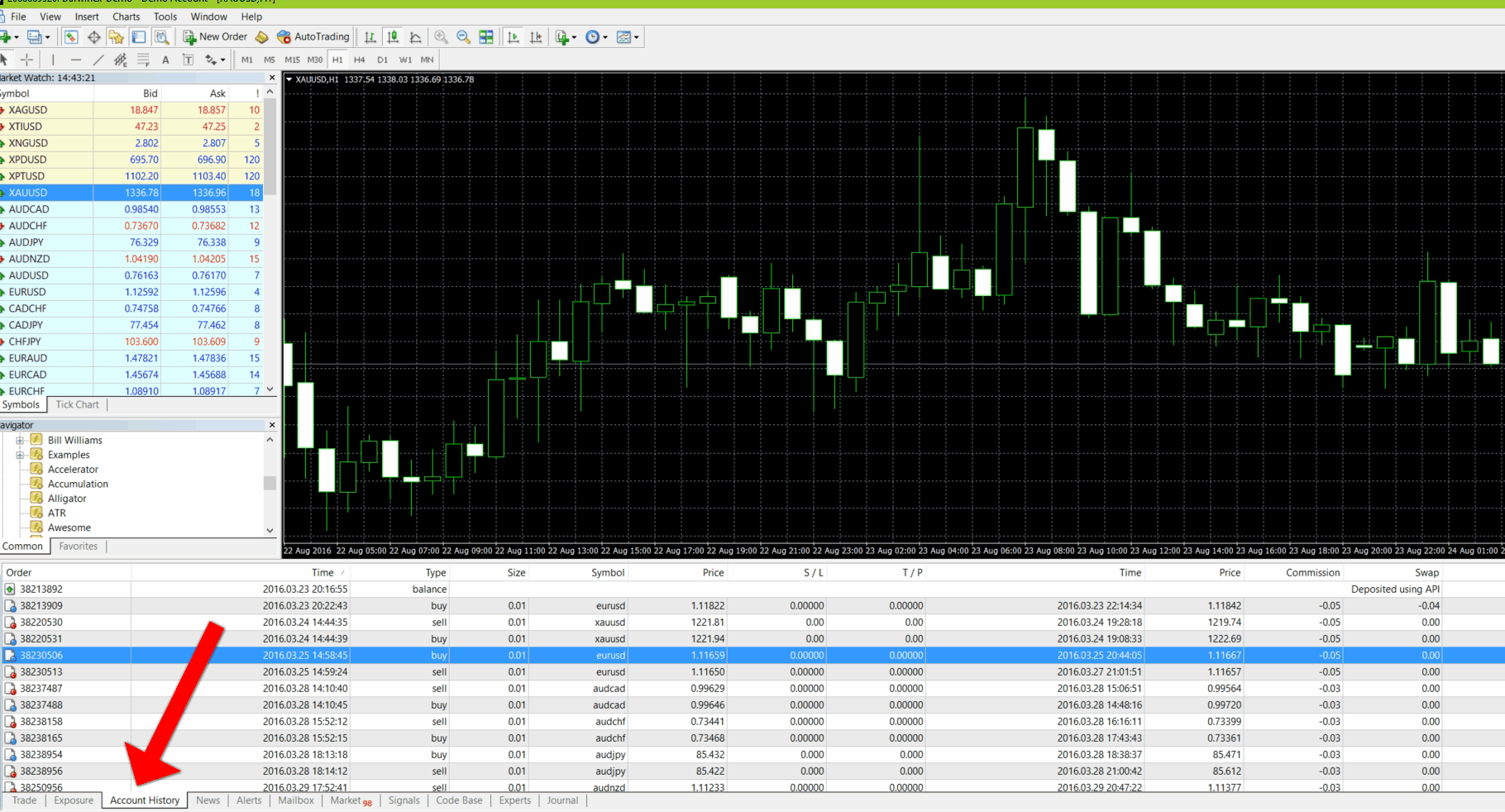Switch to M15 timeframe
This screenshot has width=1505, height=812.
(292, 60)
